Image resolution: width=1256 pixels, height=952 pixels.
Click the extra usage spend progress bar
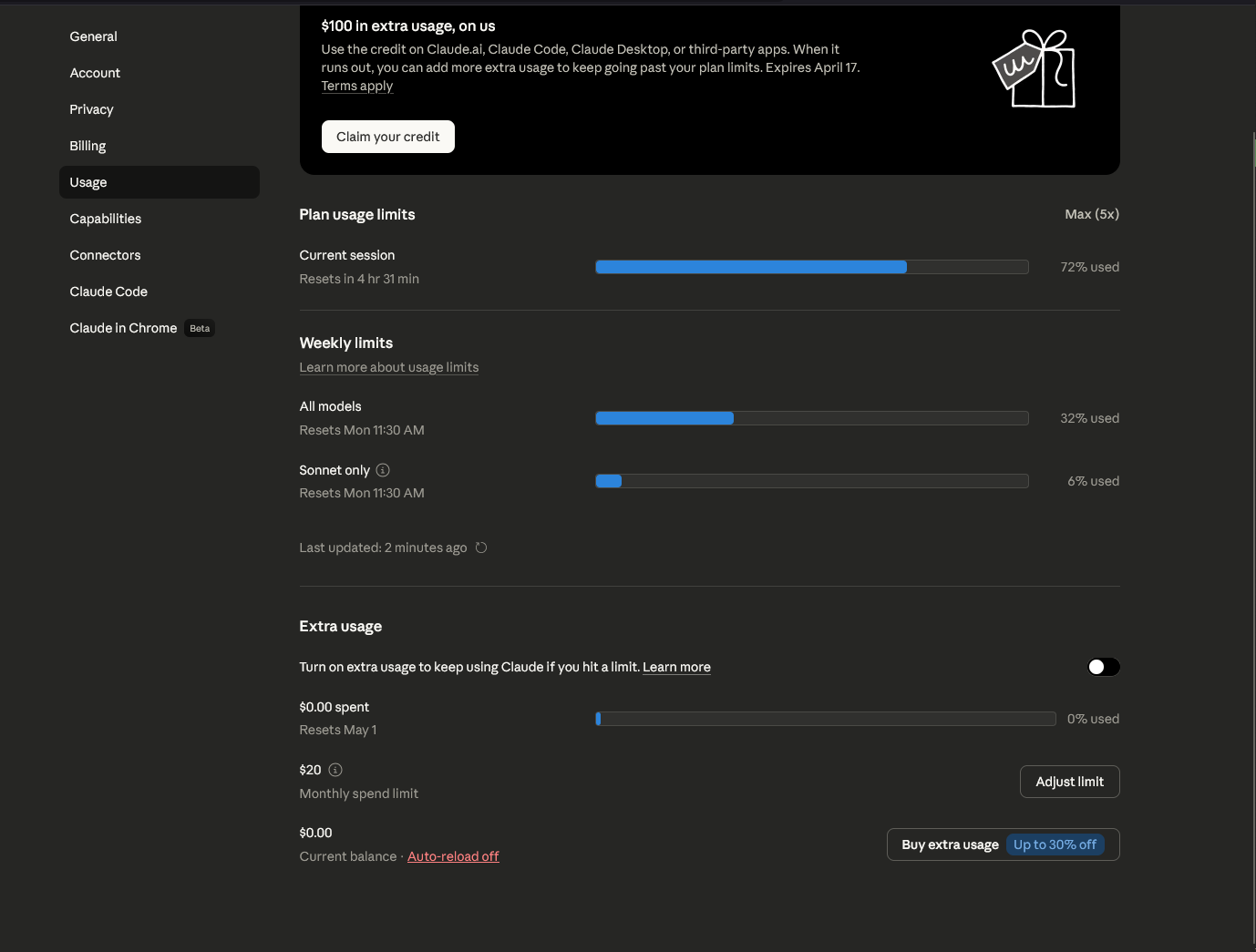pyautogui.click(x=826, y=719)
